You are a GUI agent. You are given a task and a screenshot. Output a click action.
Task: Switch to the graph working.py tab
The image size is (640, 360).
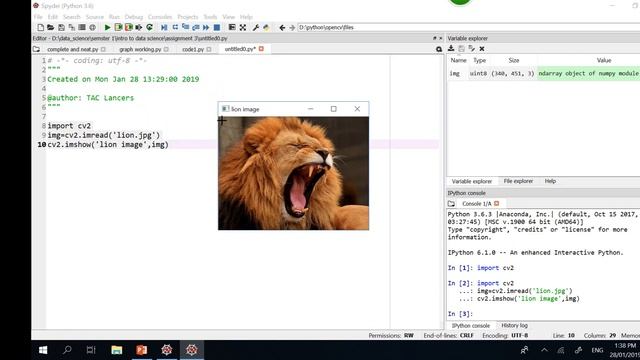point(140,49)
